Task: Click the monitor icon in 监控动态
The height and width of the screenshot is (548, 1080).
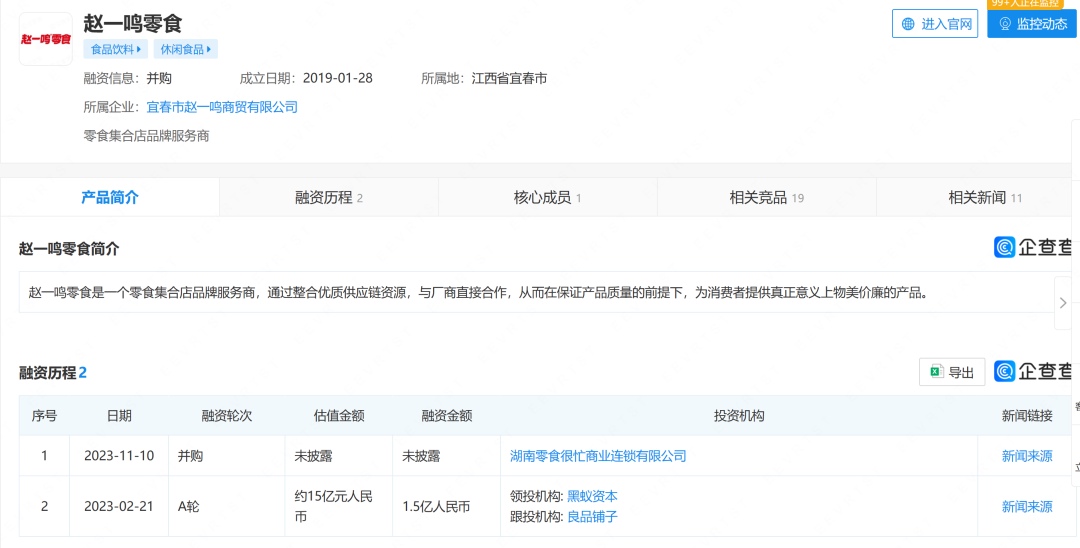Action: (x=1005, y=24)
